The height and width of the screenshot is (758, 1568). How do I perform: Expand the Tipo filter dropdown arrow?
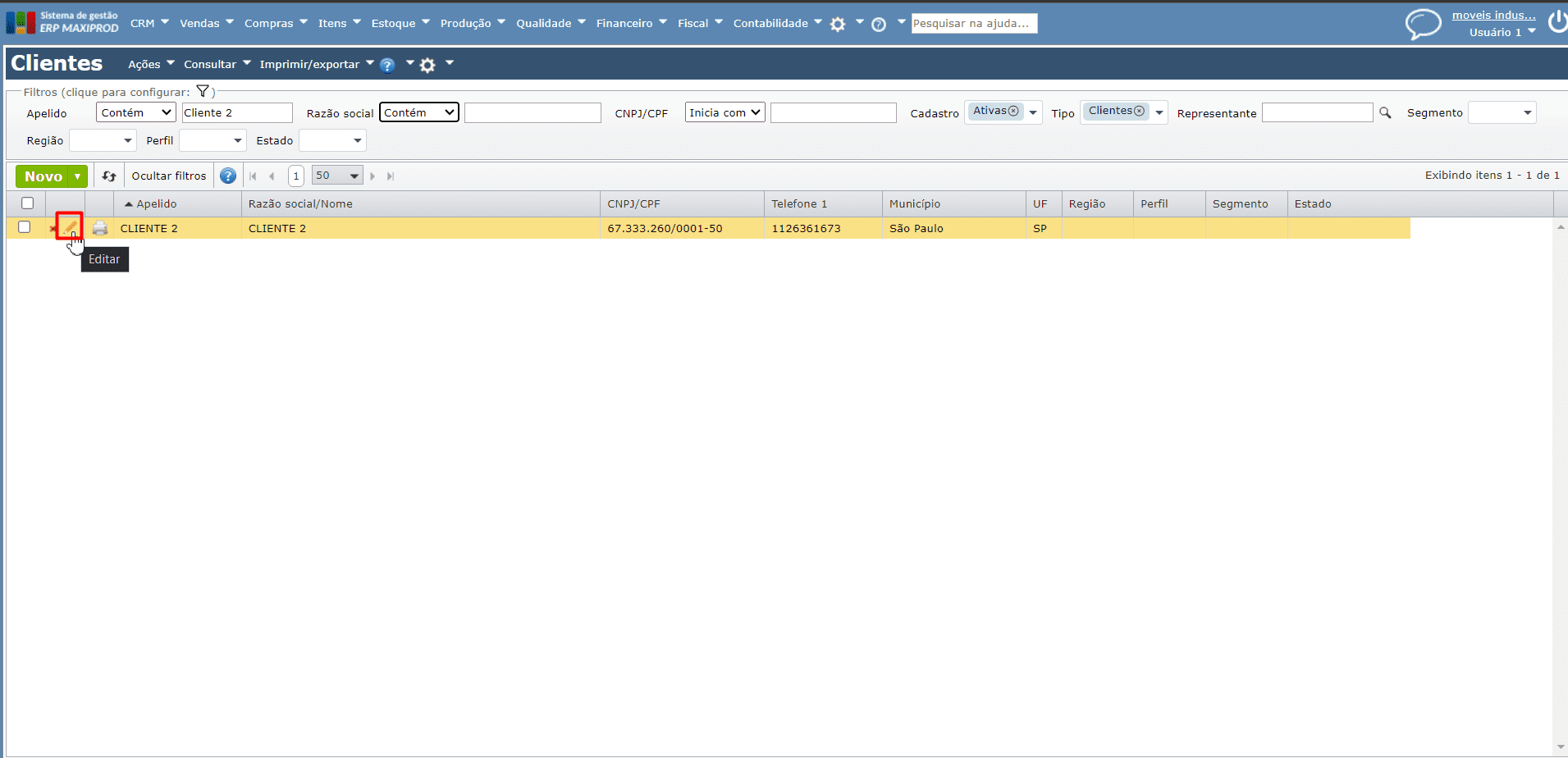1159,112
